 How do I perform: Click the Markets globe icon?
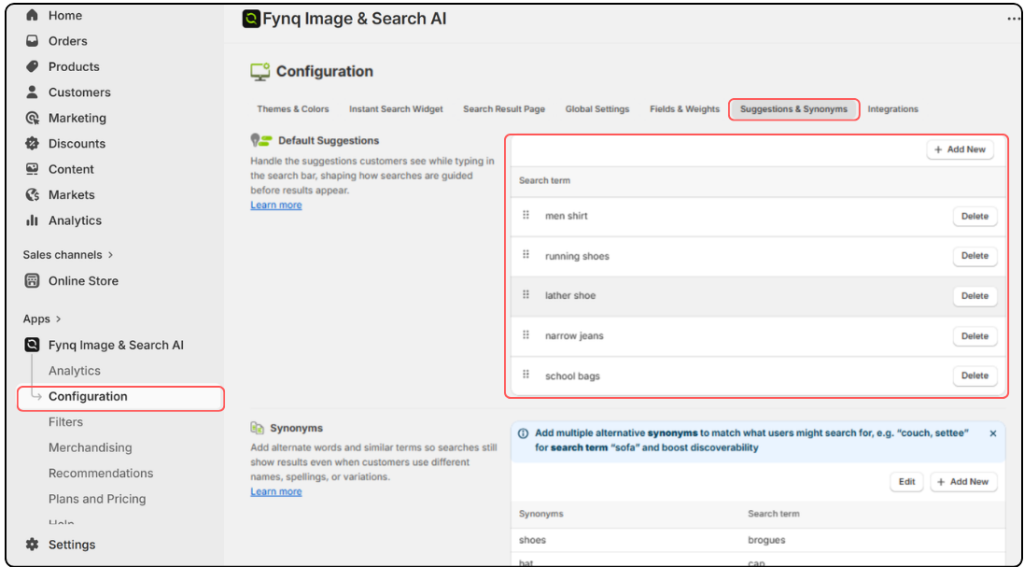32,195
